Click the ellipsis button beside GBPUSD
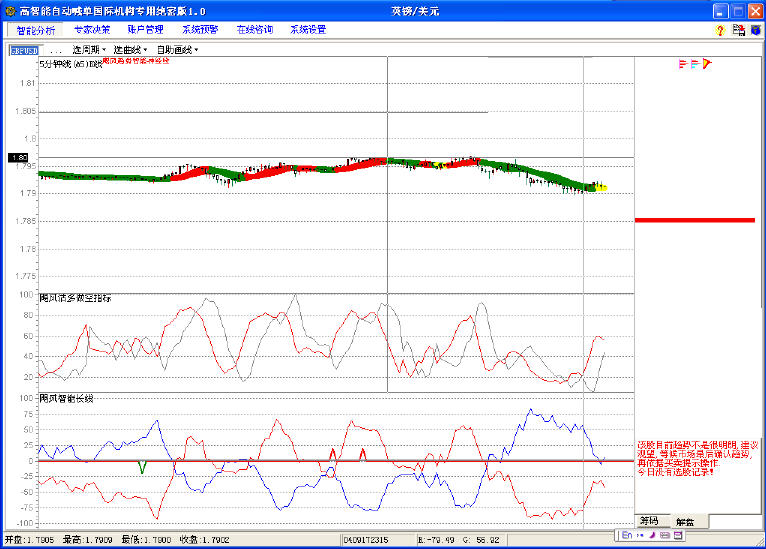This screenshot has height=549, width=766. [x=56, y=50]
